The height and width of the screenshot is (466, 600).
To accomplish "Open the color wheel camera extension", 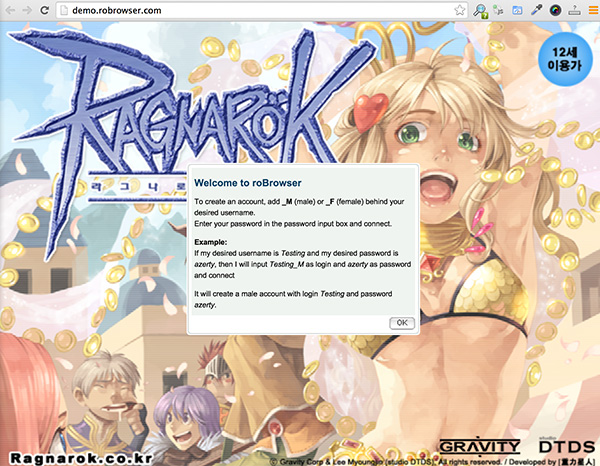I will click(x=555, y=10).
